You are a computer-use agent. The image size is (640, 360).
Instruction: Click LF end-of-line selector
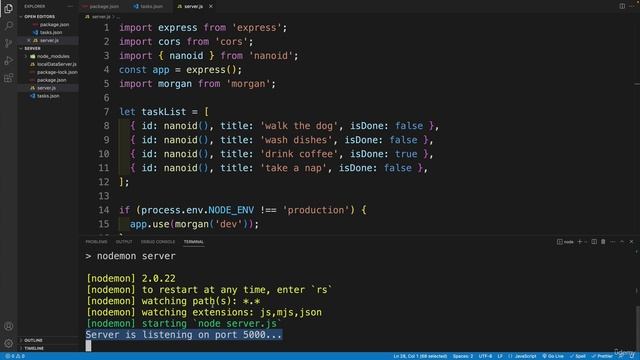point(500,356)
